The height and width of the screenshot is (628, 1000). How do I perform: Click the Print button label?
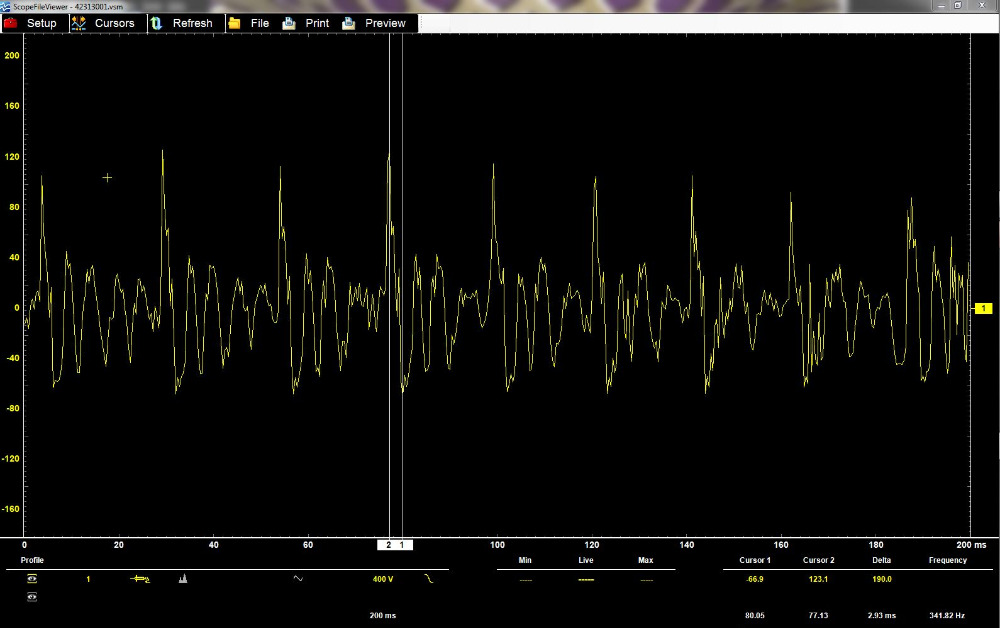317,23
